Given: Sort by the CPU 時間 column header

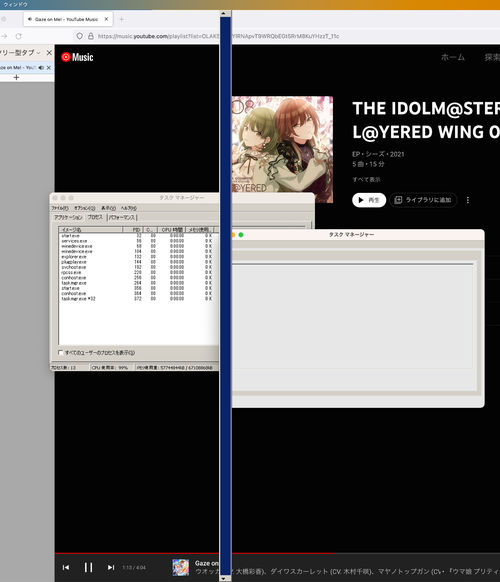Looking at the screenshot, I should 171,230.
